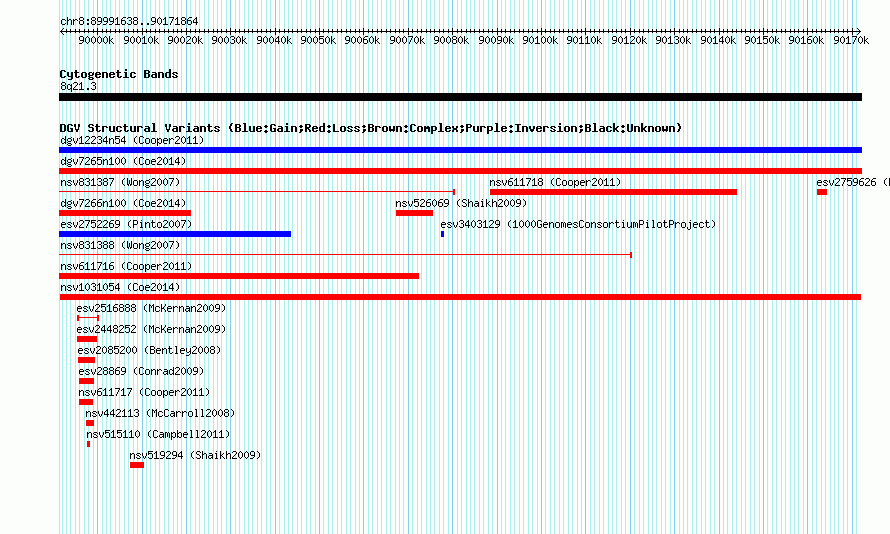The width and height of the screenshot is (890, 534).
Task: Click the chr8:89991638..90171864 coordinate text
Action: point(129,21)
